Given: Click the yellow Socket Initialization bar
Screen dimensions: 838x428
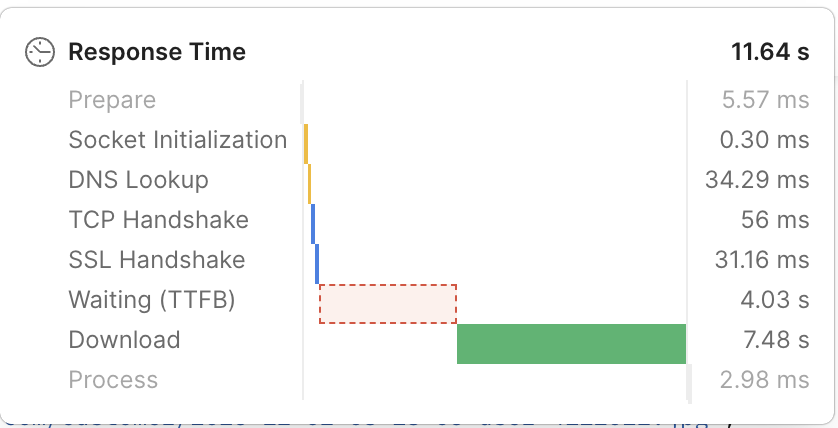Looking at the screenshot, I should click(306, 144).
